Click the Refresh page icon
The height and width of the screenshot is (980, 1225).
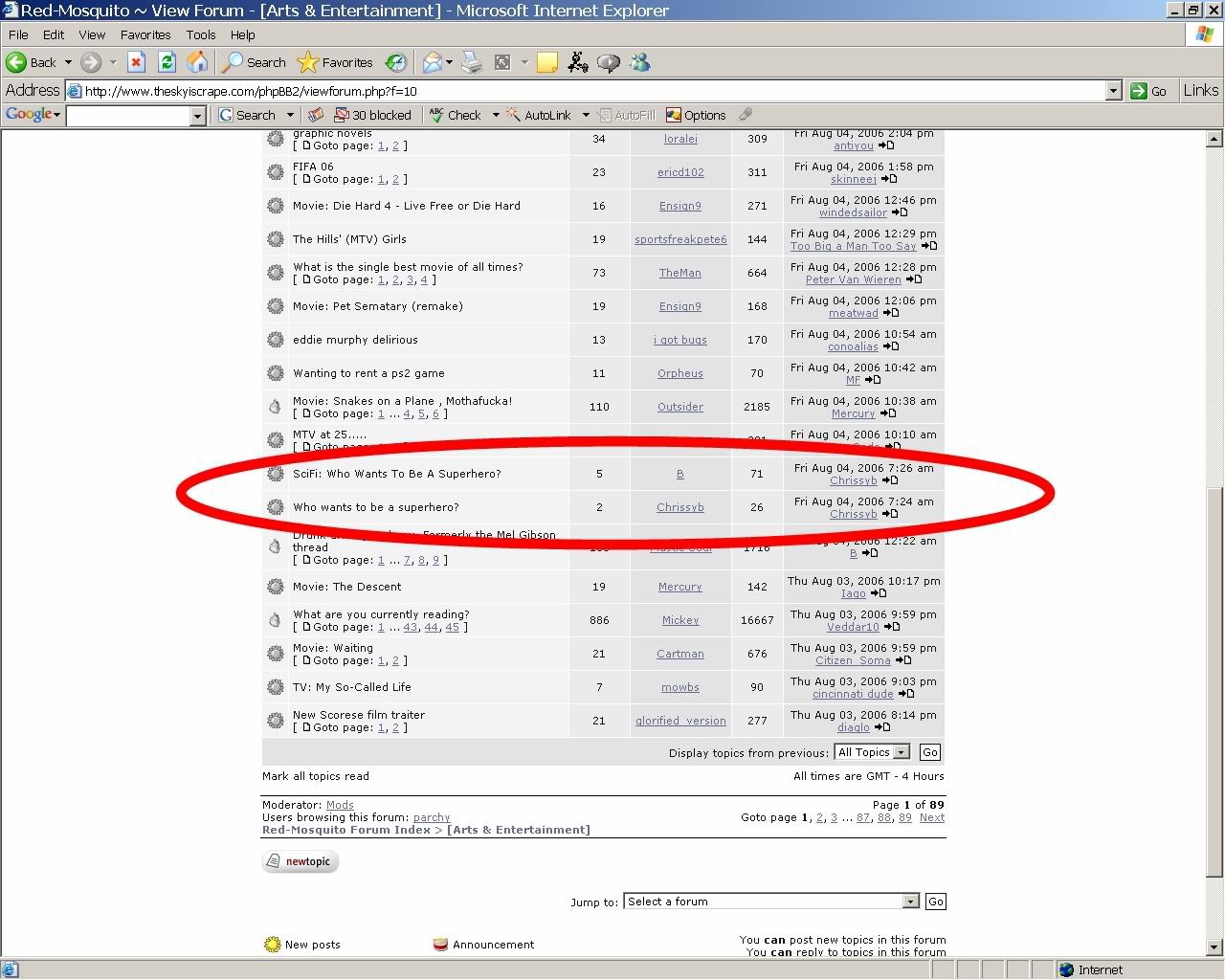click(167, 62)
